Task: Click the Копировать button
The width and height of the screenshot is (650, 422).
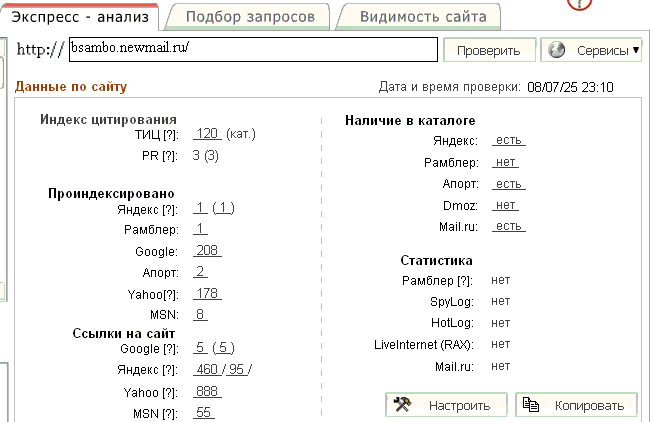Action: (x=576, y=405)
